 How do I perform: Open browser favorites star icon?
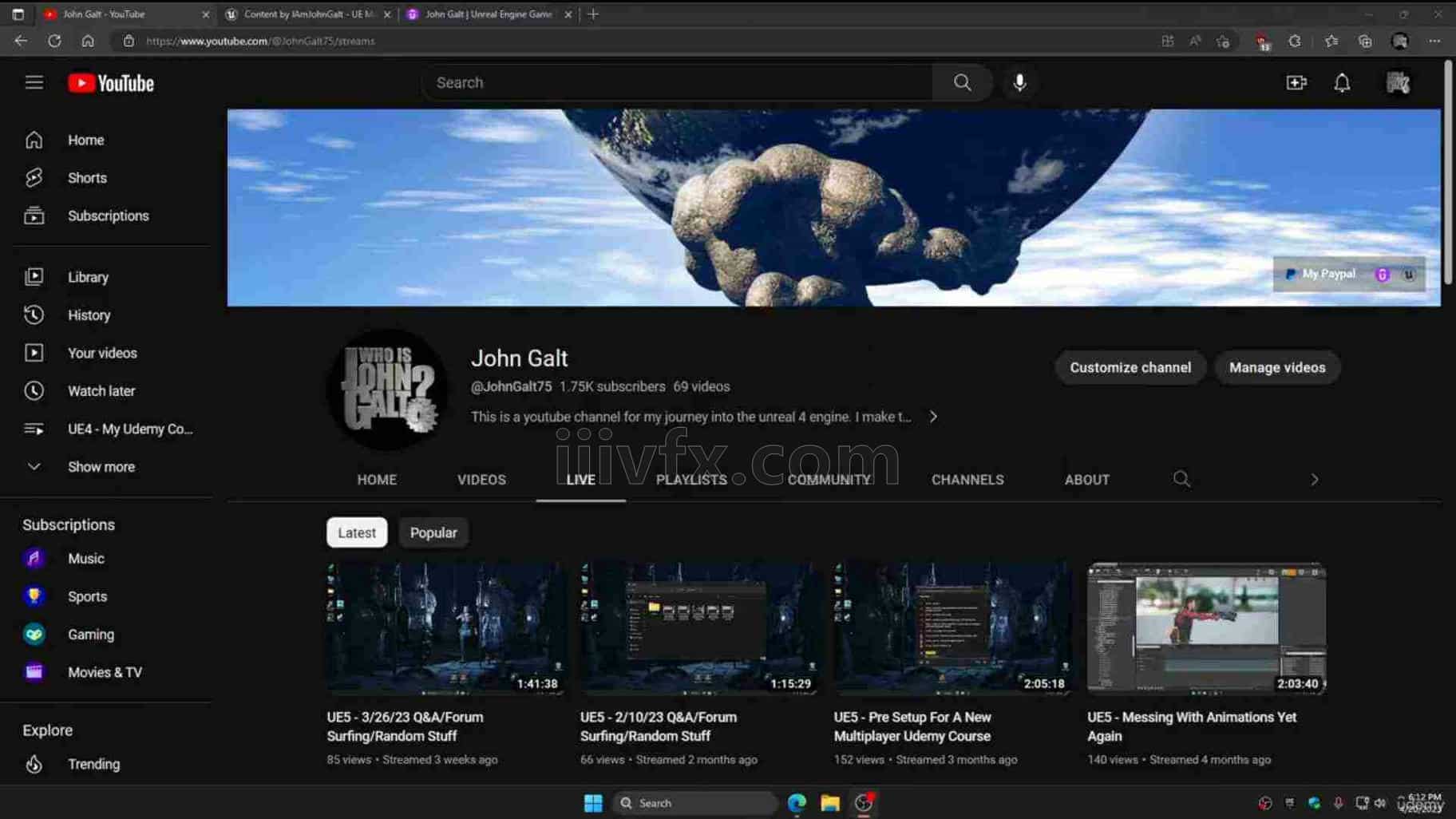1331,41
